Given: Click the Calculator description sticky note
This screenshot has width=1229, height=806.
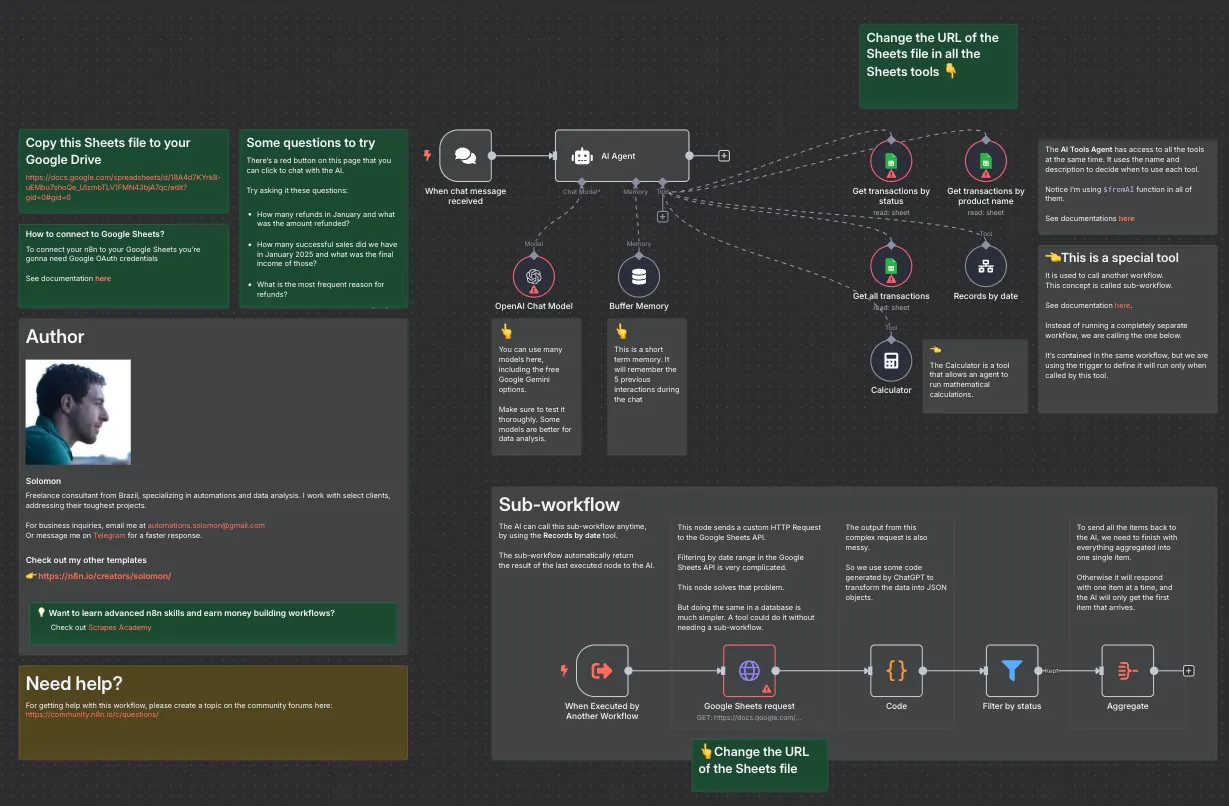Looking at the screenshot, I should tap(975, 374).
